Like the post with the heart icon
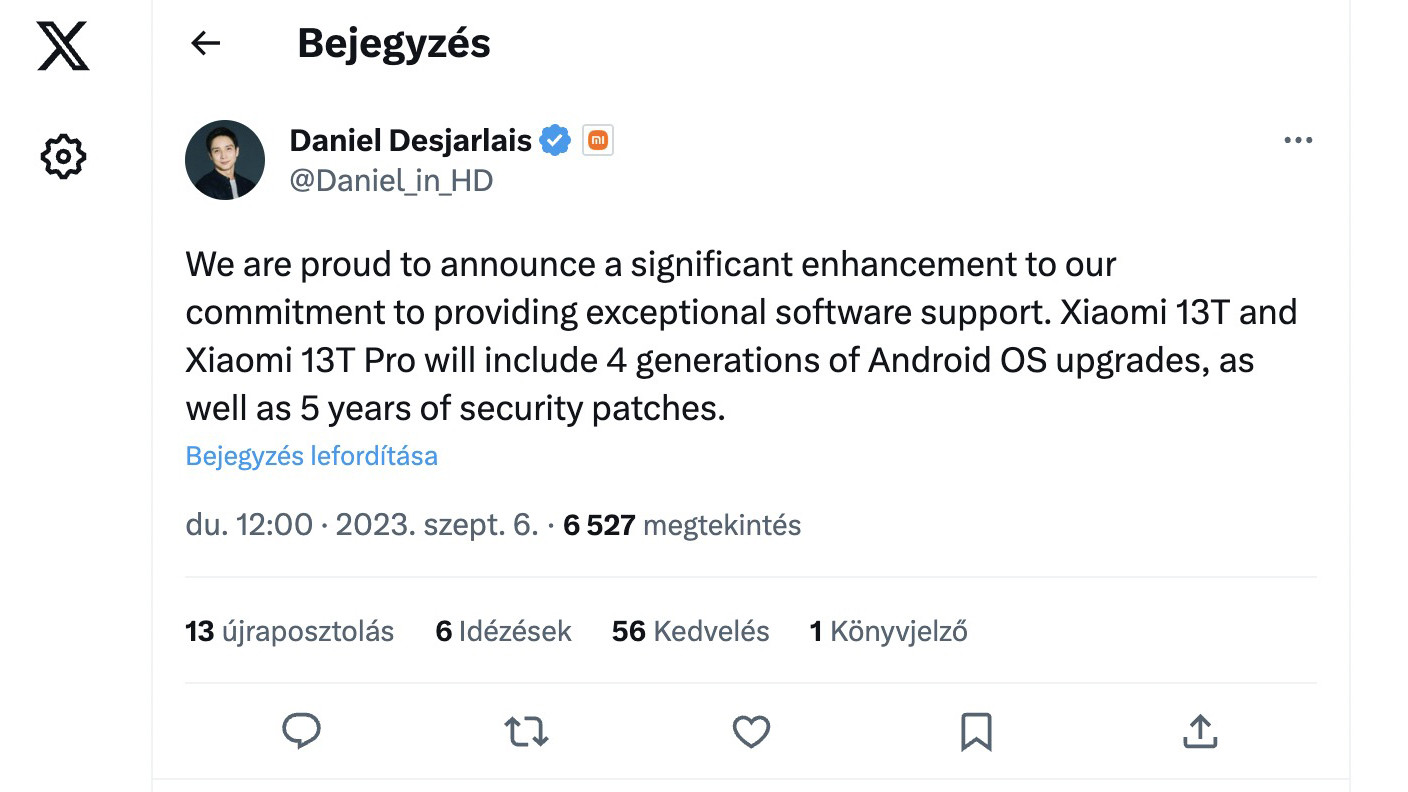This screenshot has height=792, width=1408. tap(750, 732)
